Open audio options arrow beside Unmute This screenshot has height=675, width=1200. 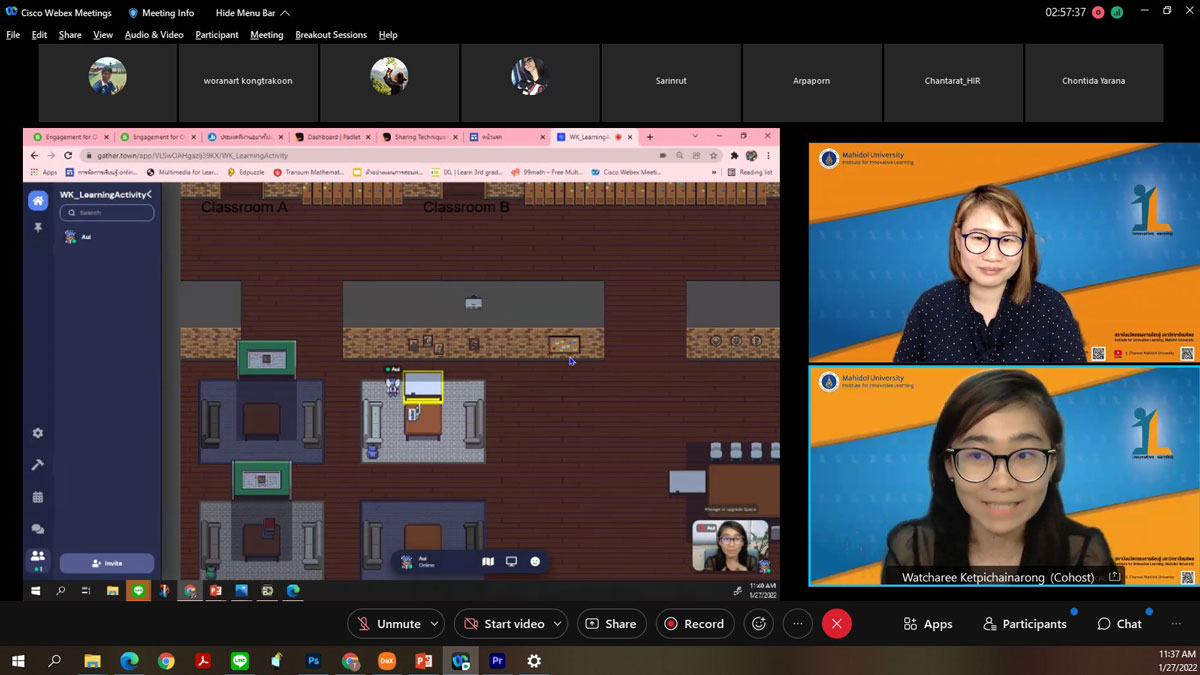[435, 624]
